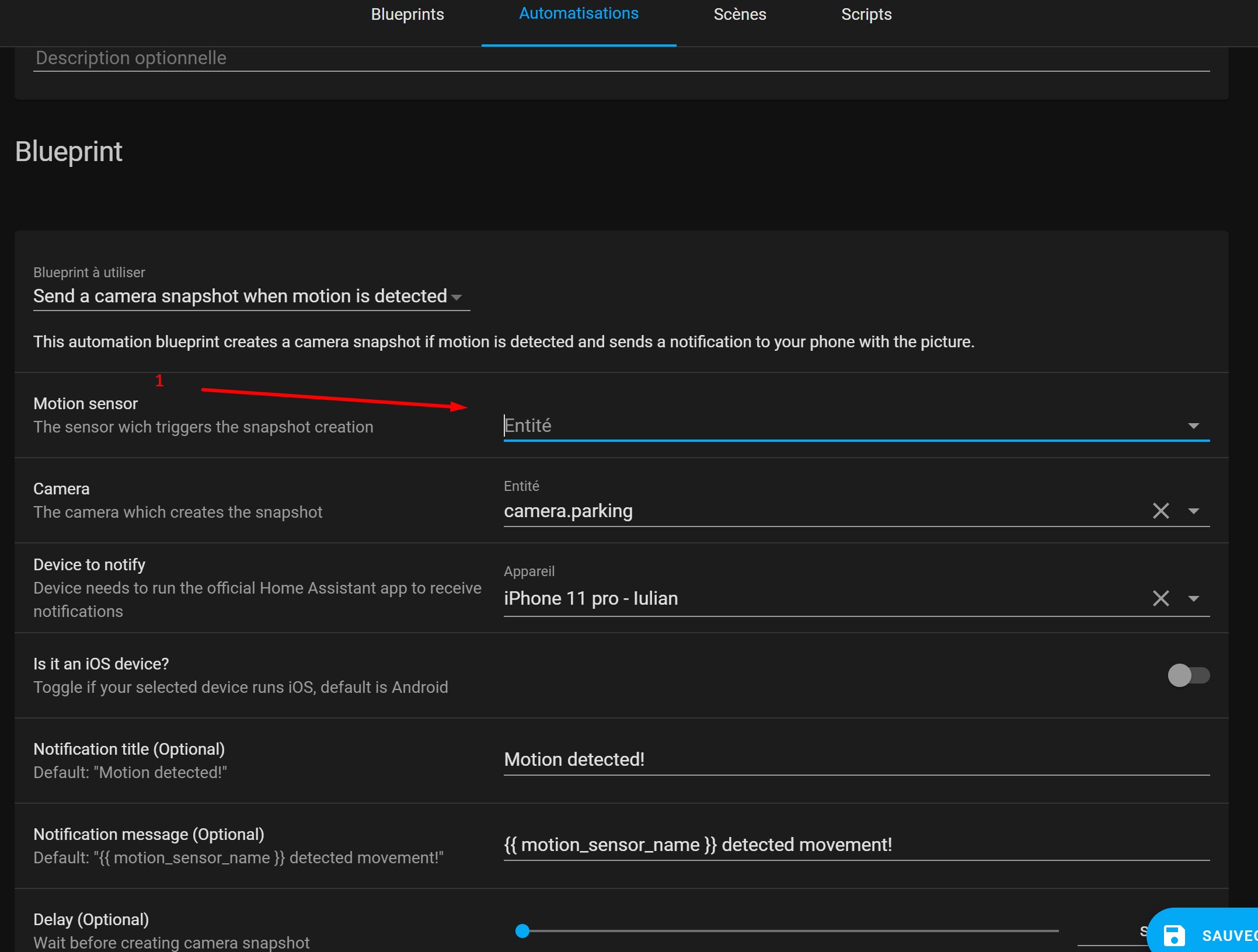Click the Delay slider handle
This screenshot has height=952, width=1258.
tap(522, 931)
